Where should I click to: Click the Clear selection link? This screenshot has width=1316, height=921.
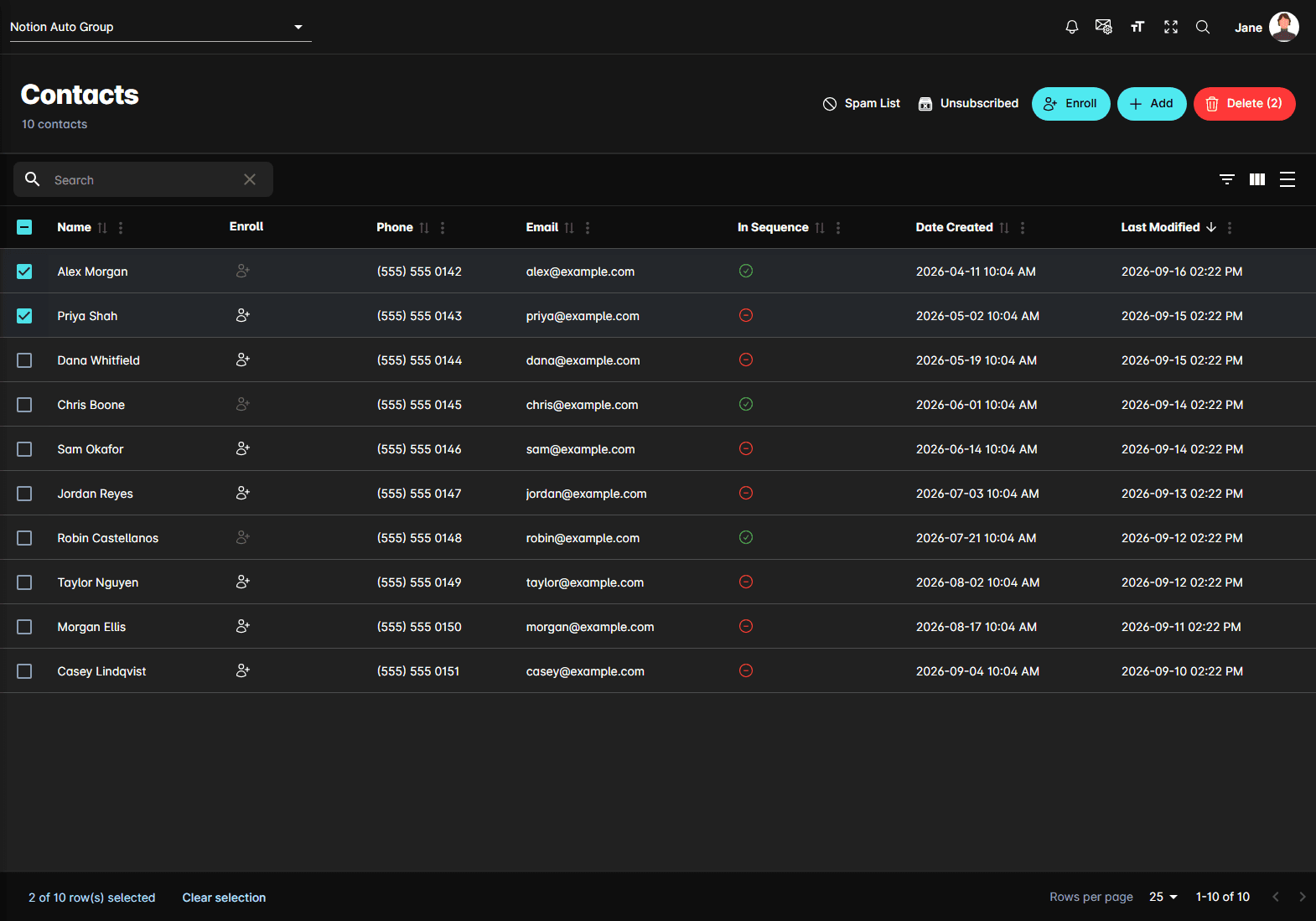point(224,898)
